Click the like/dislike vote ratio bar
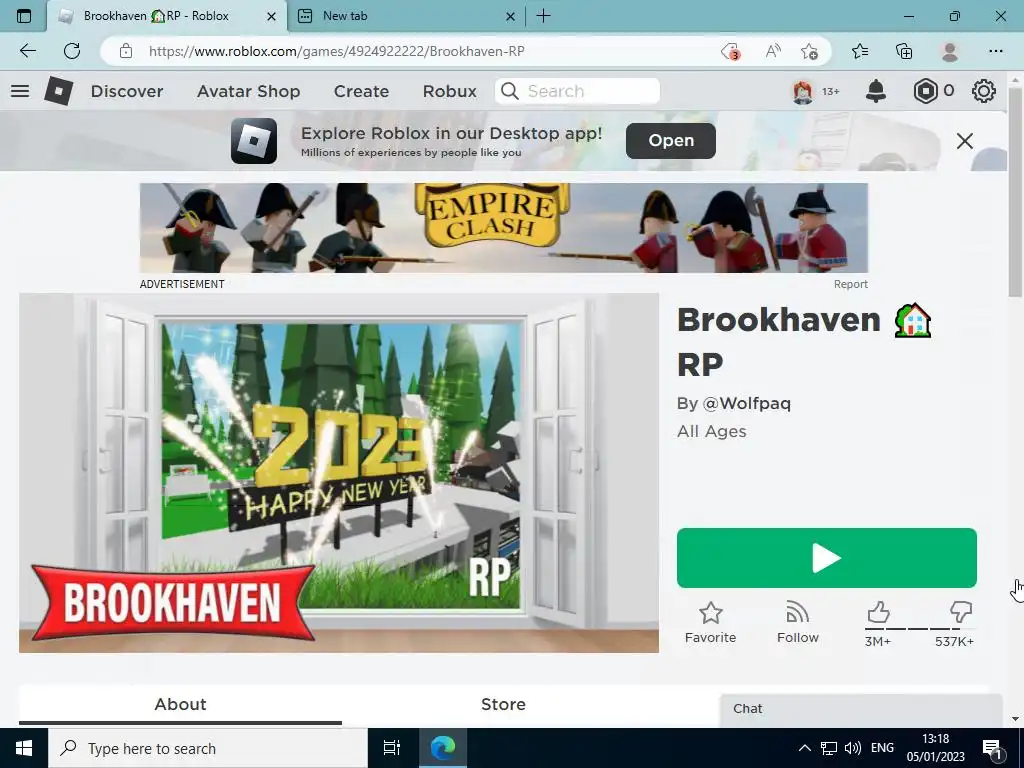This screenshot has height=768, width=1024. [x=920, y=629]
